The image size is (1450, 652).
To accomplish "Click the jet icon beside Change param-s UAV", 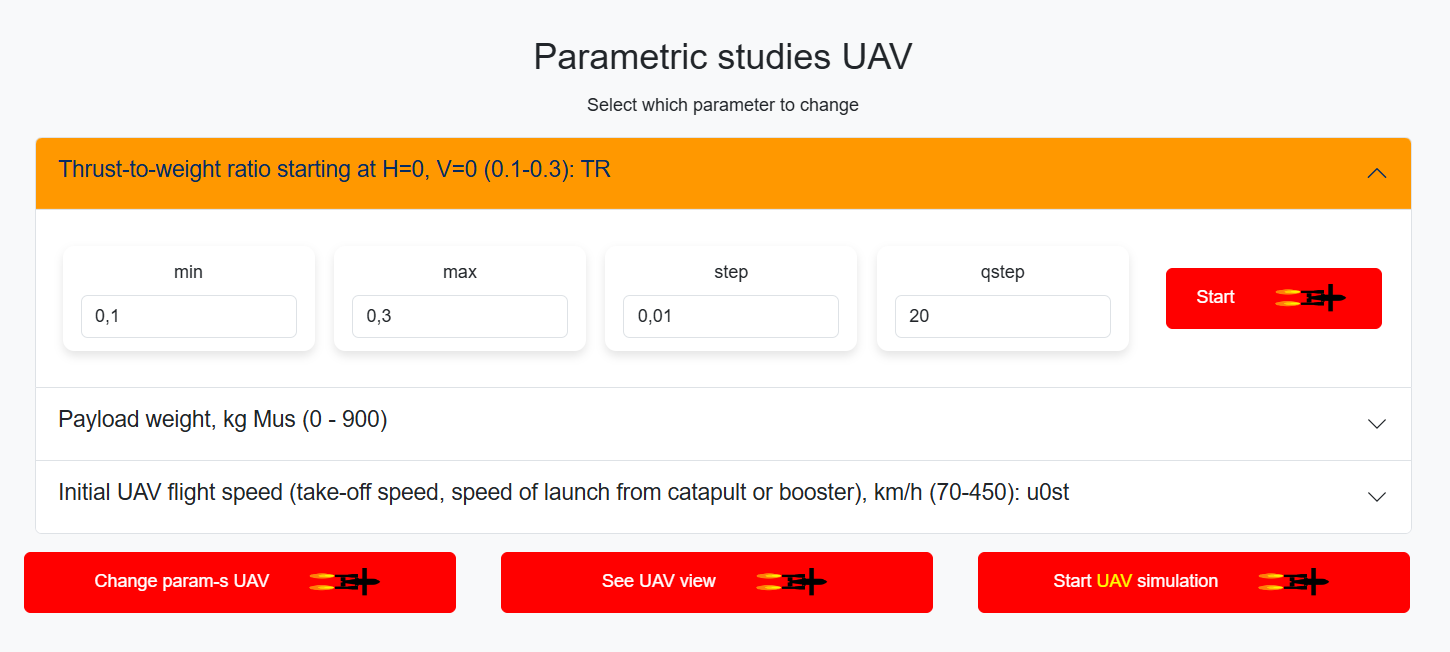I will [345, 582].
